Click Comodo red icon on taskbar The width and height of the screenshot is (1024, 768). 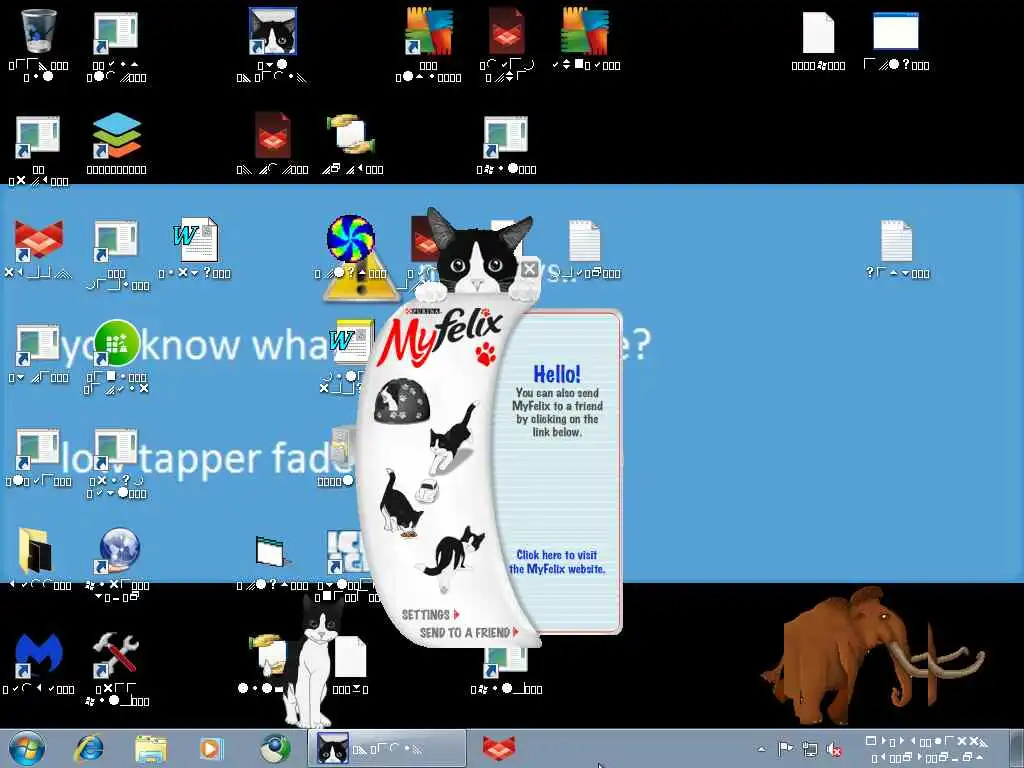499,748
